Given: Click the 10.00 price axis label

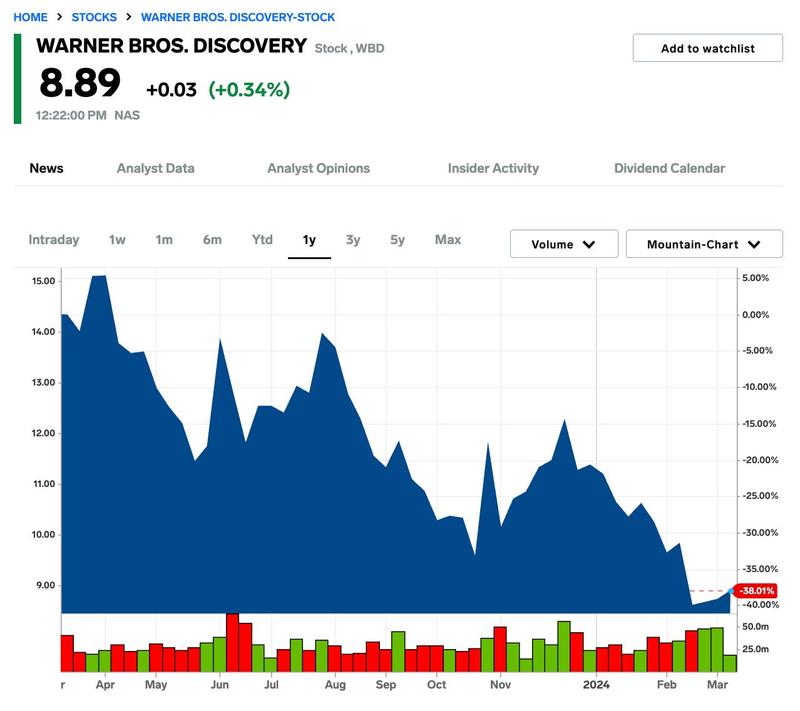Looking at the screenshot, I should (43, 535).
